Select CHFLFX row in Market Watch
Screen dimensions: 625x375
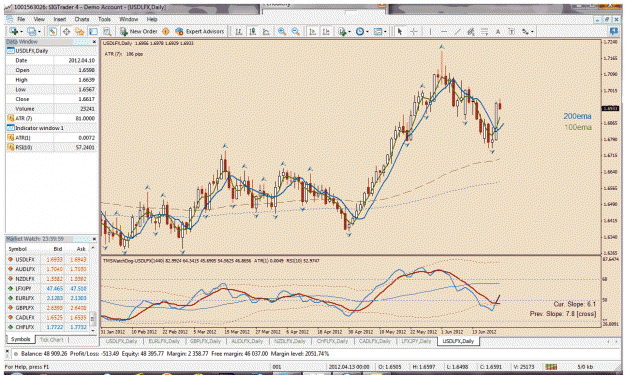click(x=48, y=327)
